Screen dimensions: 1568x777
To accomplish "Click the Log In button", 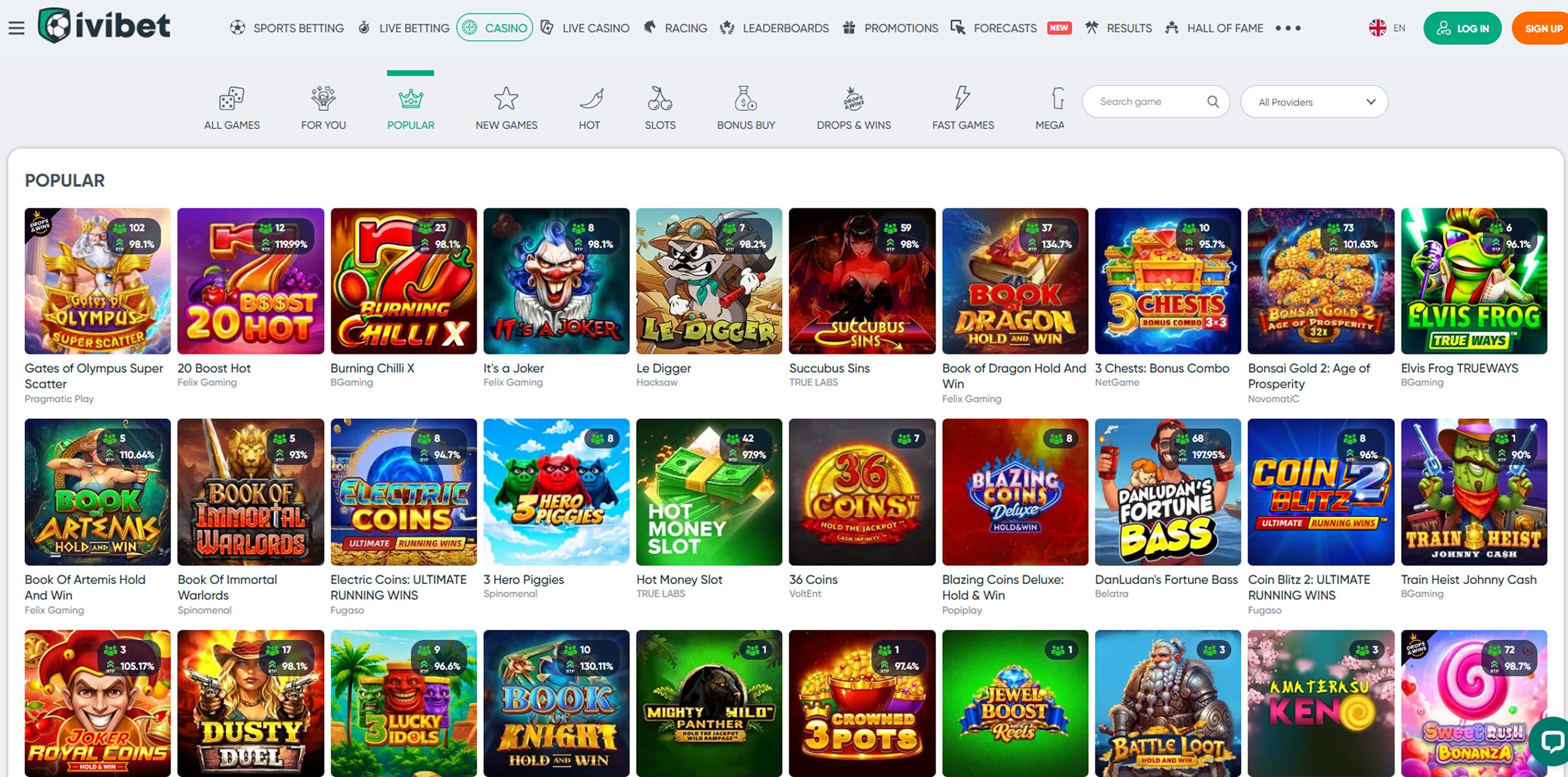I will point(1462,28).
